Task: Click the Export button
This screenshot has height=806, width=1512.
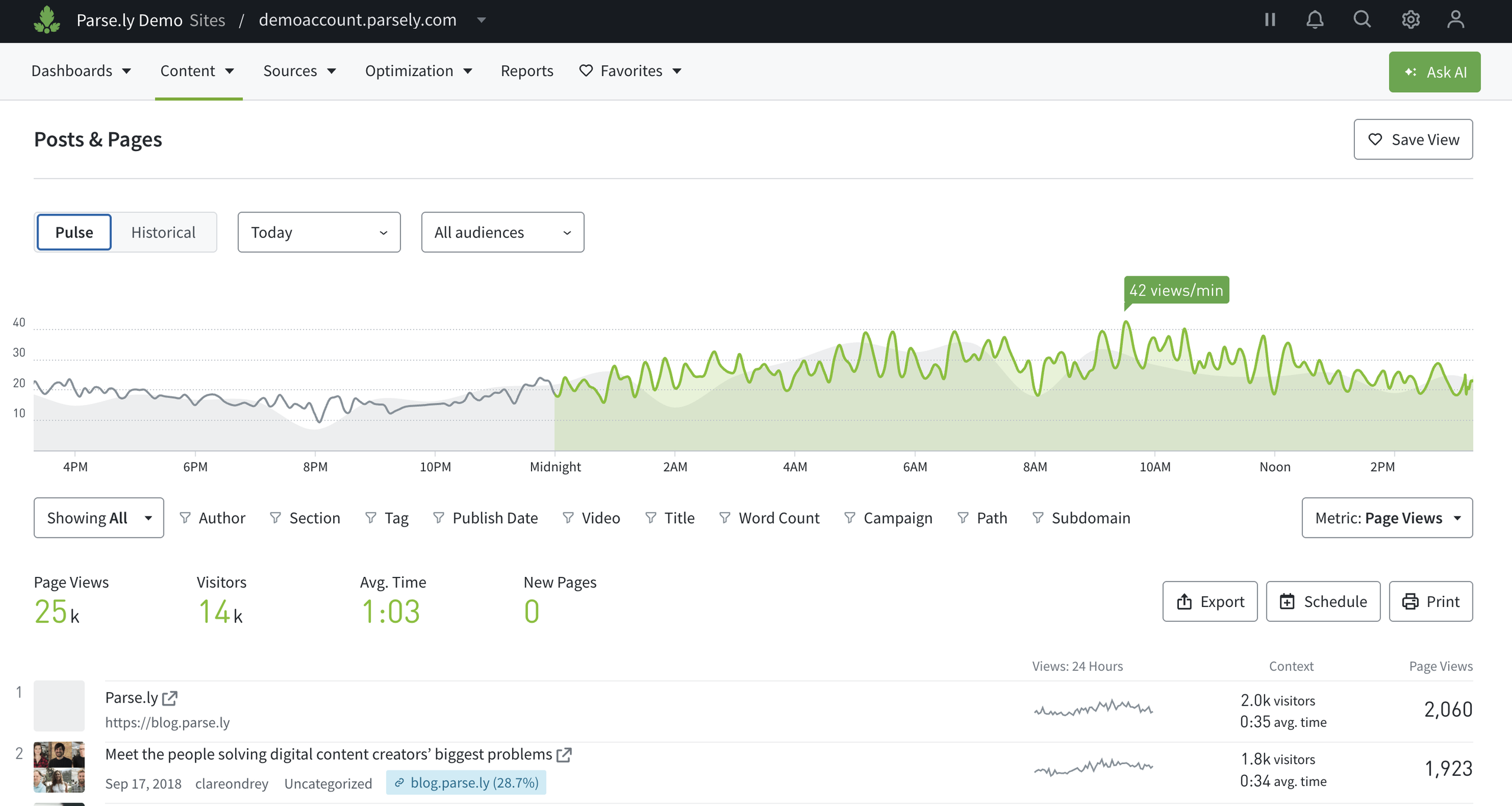Action: click(1210, 601)
